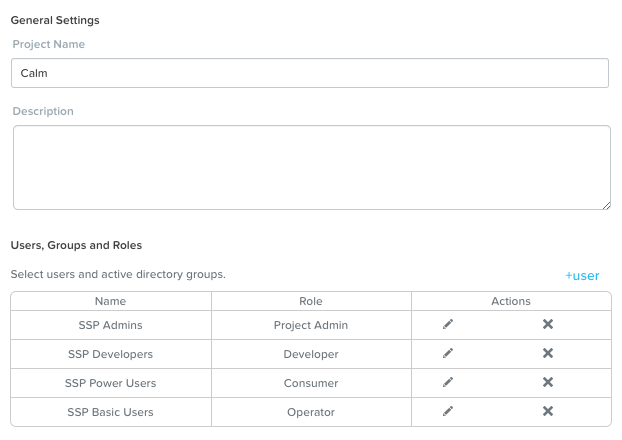Click the Operator role cell
The width and height of the screenshot is (622, 440).
(311, 412)
